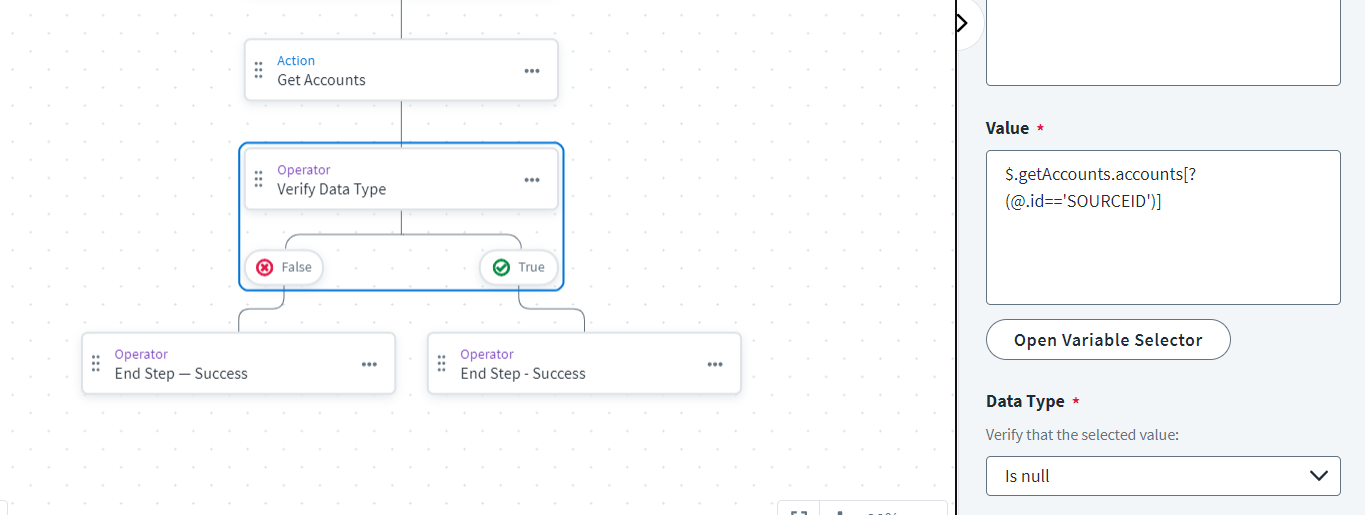Open the Get Accounts node options menu
Screen dimensions: 1365x515
tap(532, 71)
